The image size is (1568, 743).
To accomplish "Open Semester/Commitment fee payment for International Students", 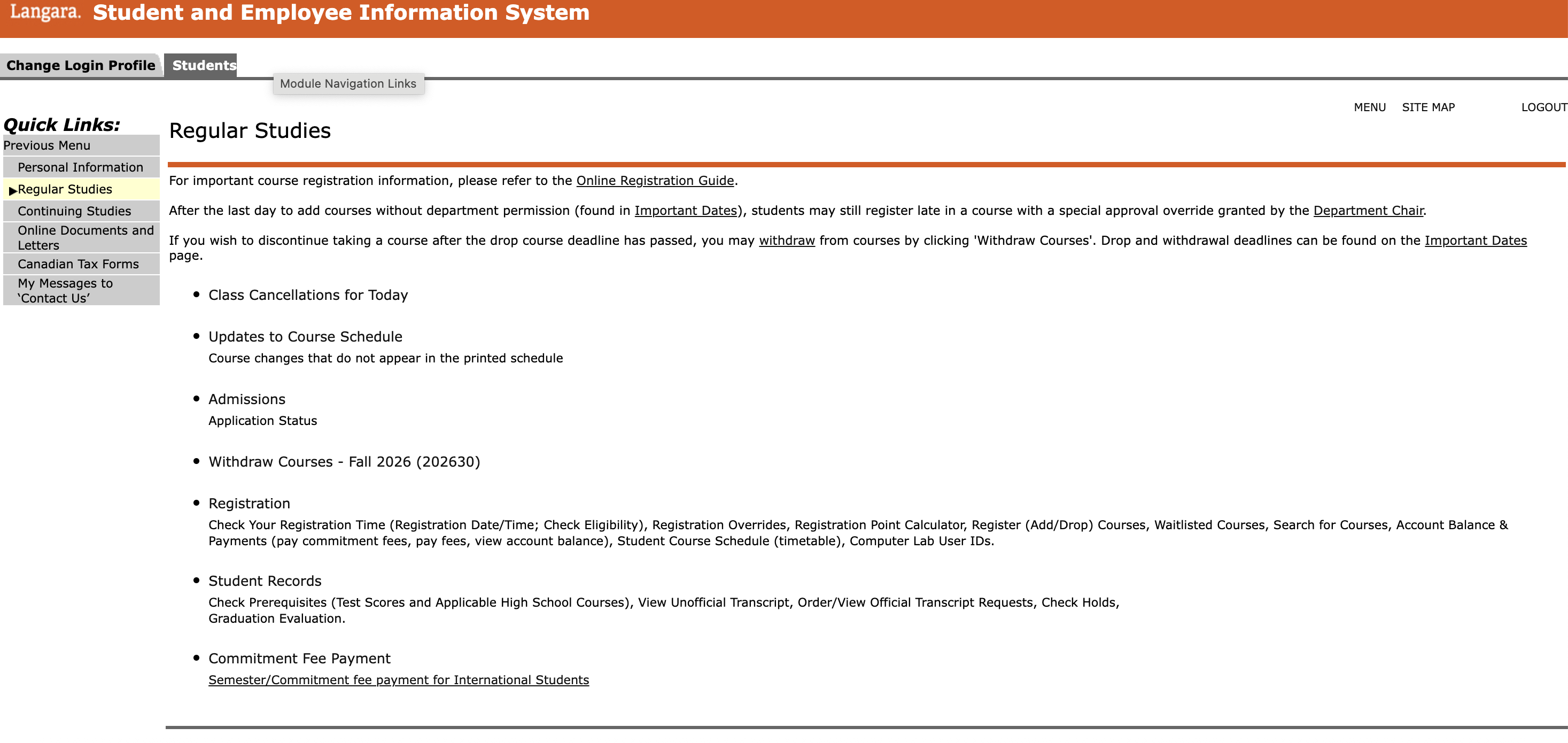I will (x=399, y=680).
